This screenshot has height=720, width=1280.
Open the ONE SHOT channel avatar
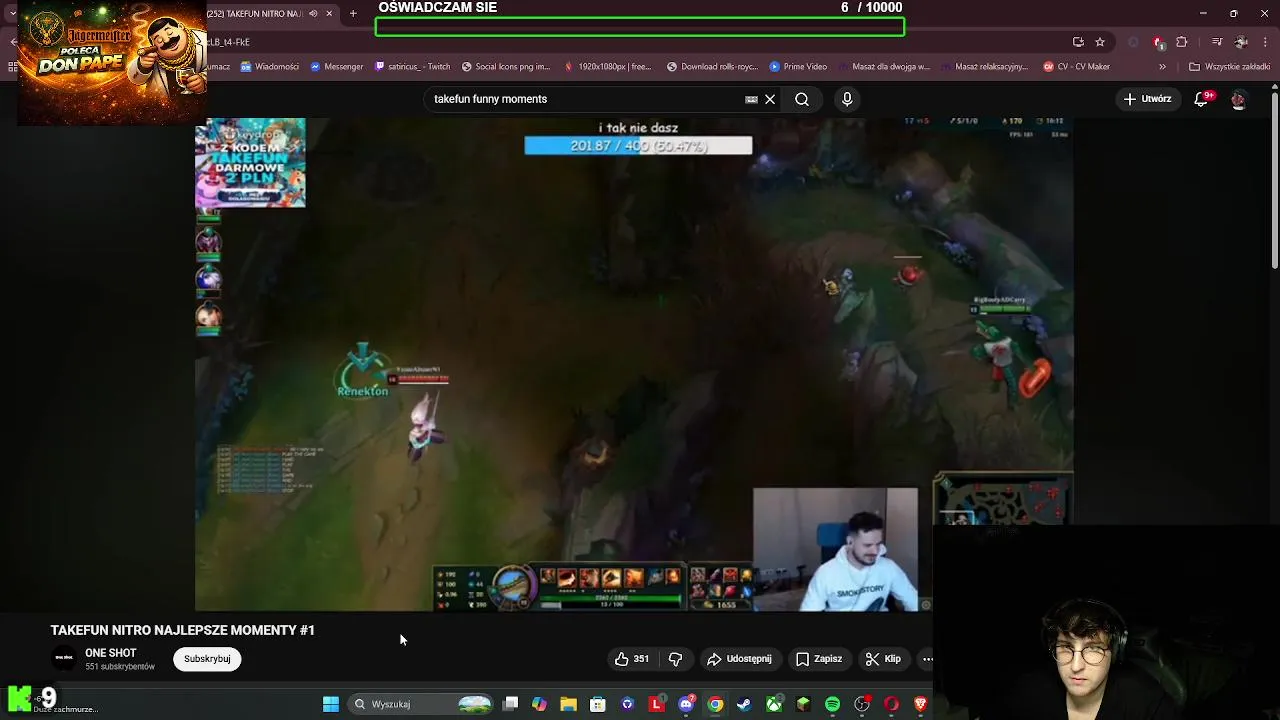pos(64,658)
